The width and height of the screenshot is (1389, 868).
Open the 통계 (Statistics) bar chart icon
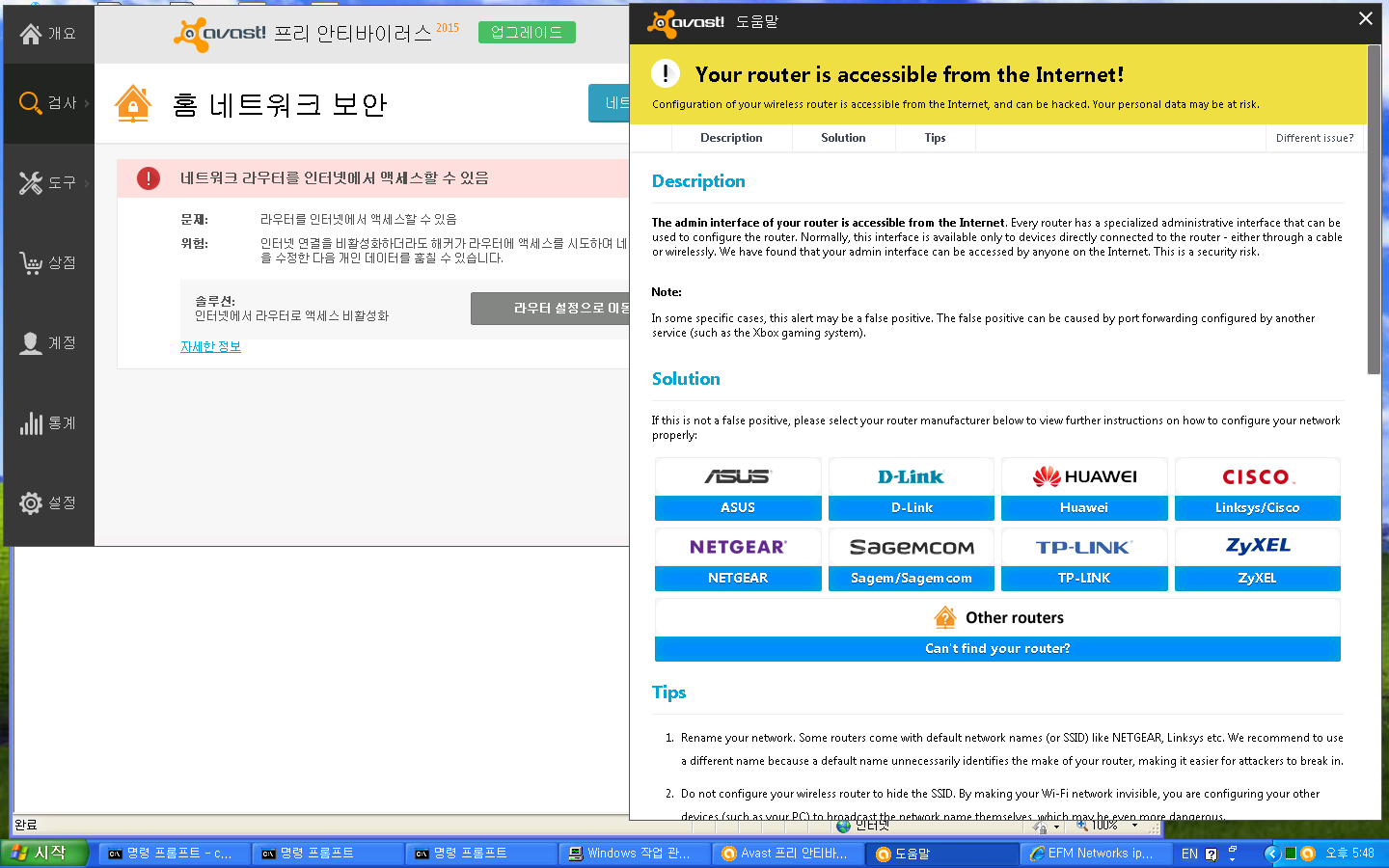[x=31, y=423]
